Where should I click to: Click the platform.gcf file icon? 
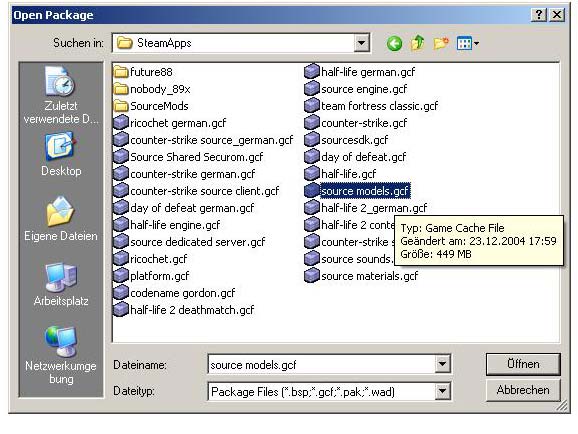(121, 275)
